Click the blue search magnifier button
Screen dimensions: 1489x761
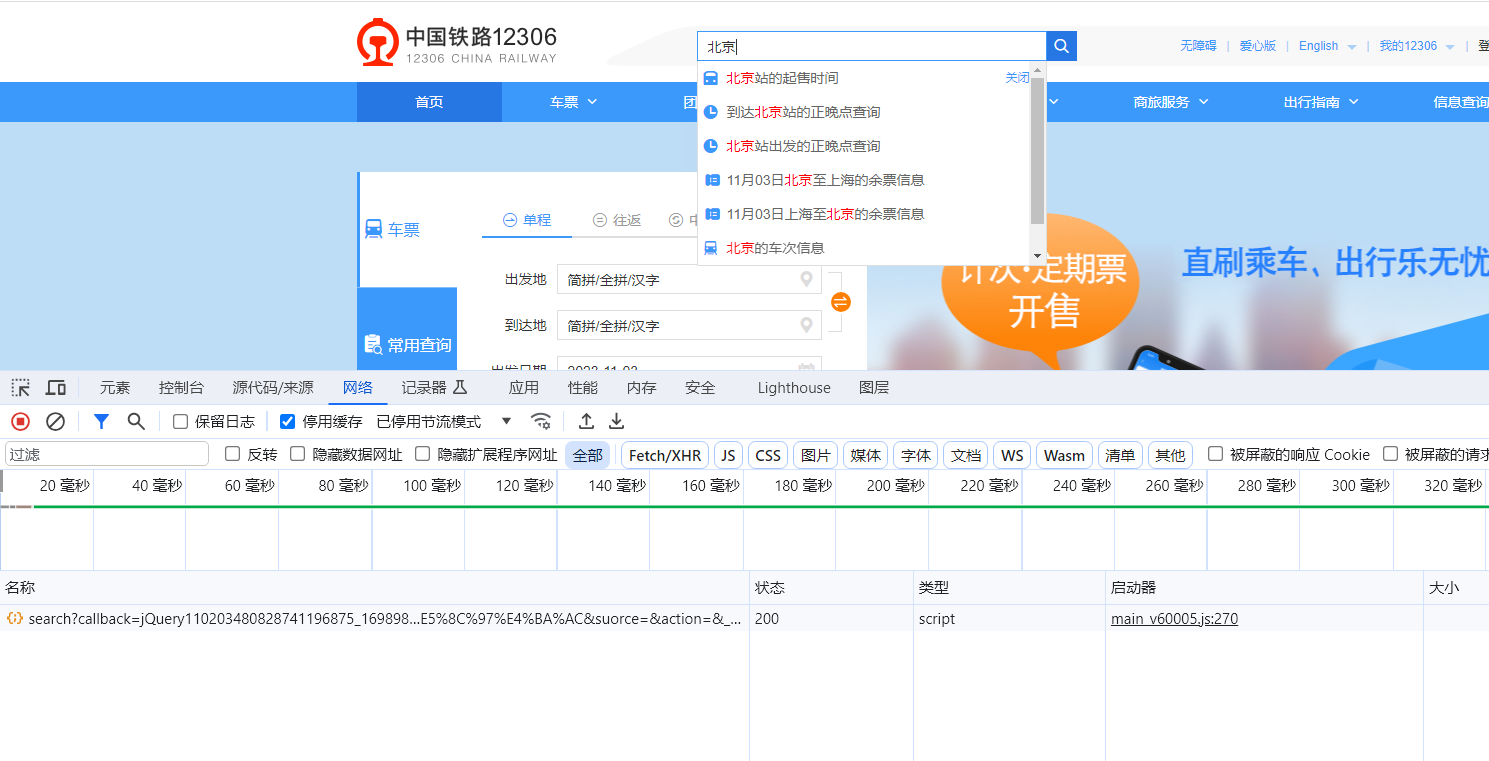tap(1061, 46)
